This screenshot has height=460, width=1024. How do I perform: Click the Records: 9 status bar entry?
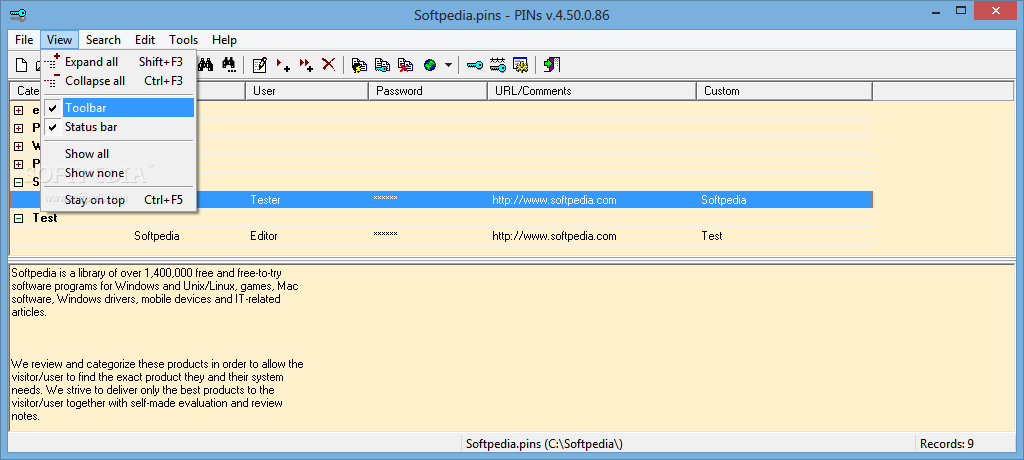pos(947,444)
